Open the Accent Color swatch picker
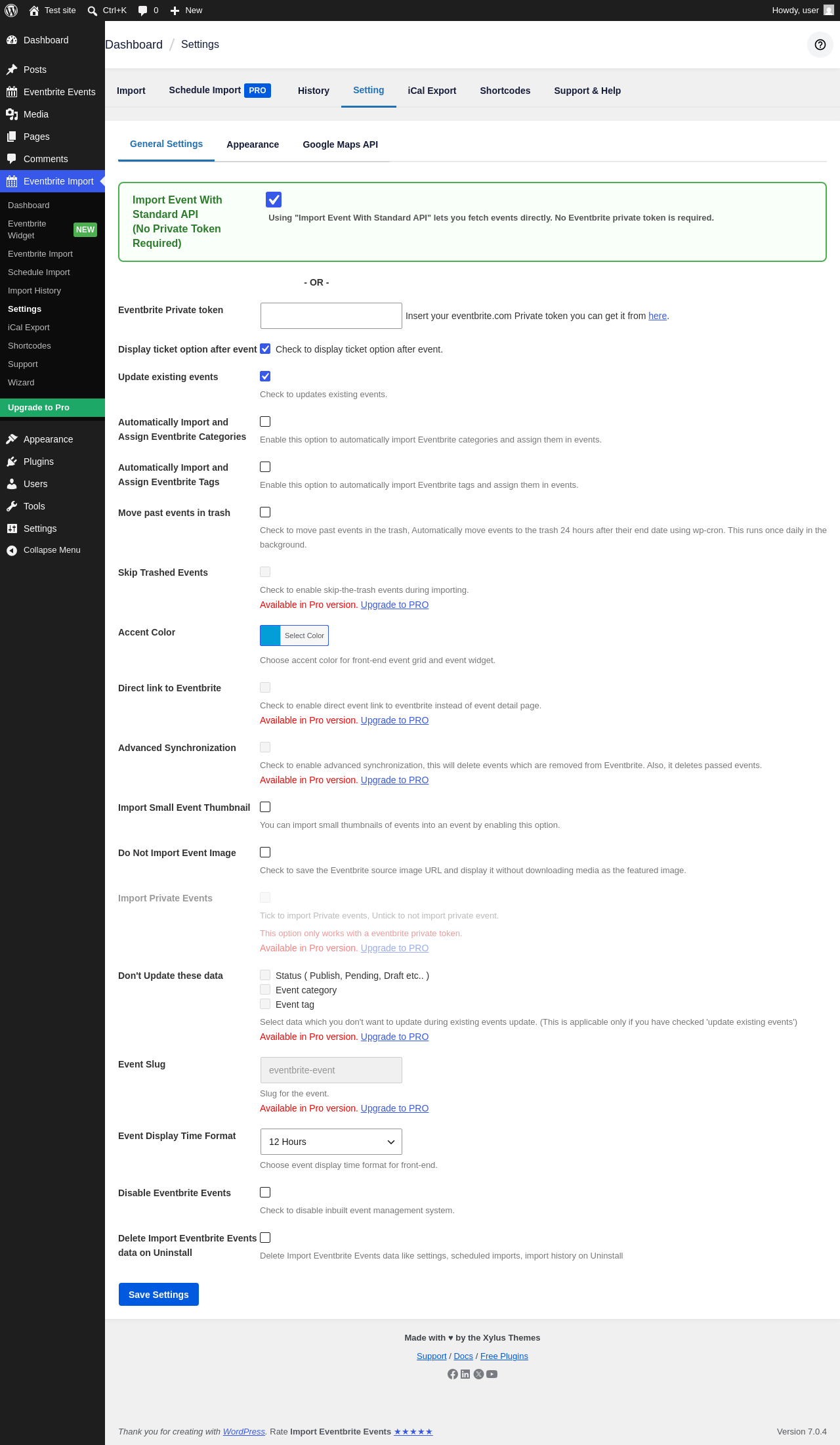 coord(294,636)
